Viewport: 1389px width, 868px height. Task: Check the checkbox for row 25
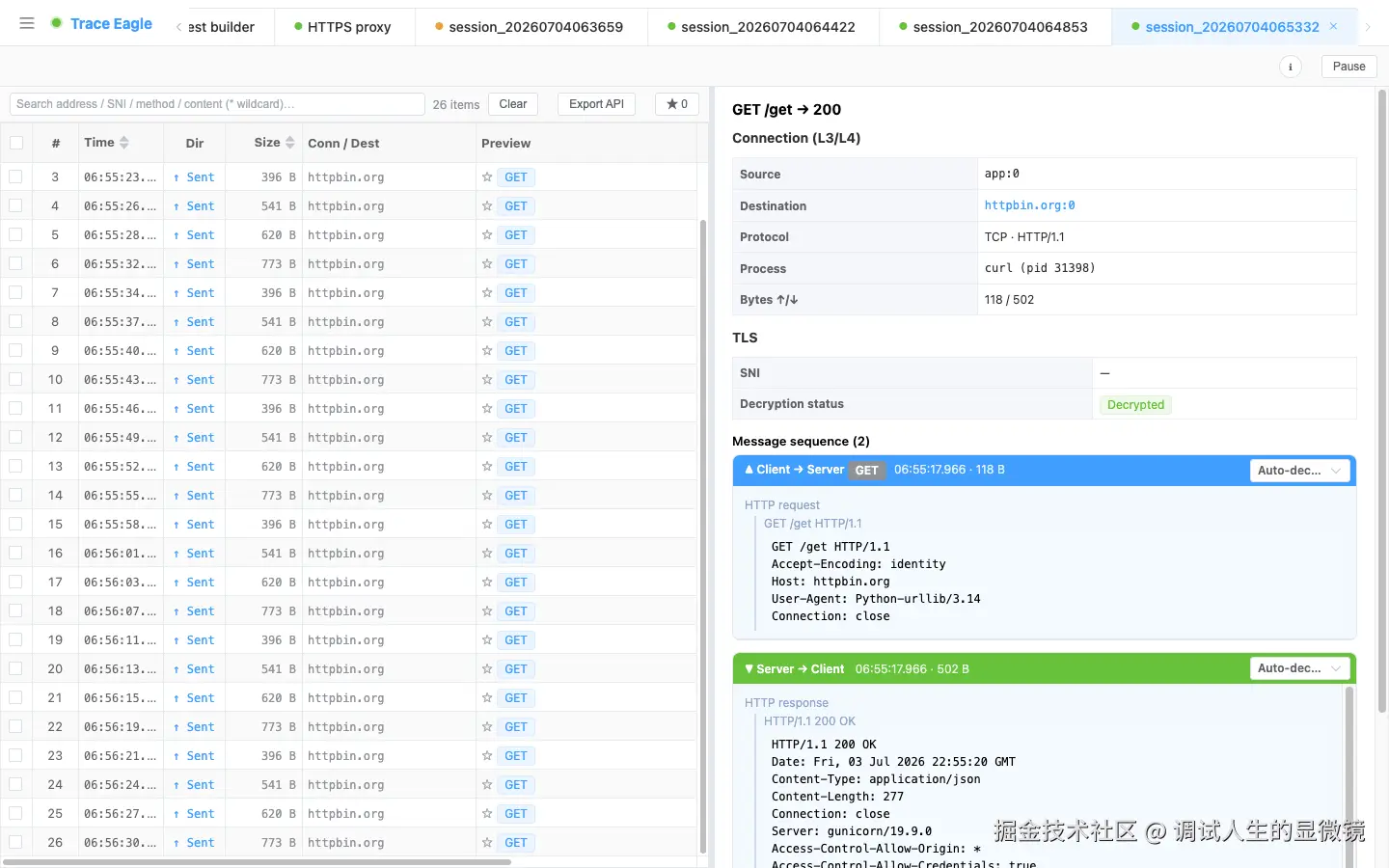(16, 813)
